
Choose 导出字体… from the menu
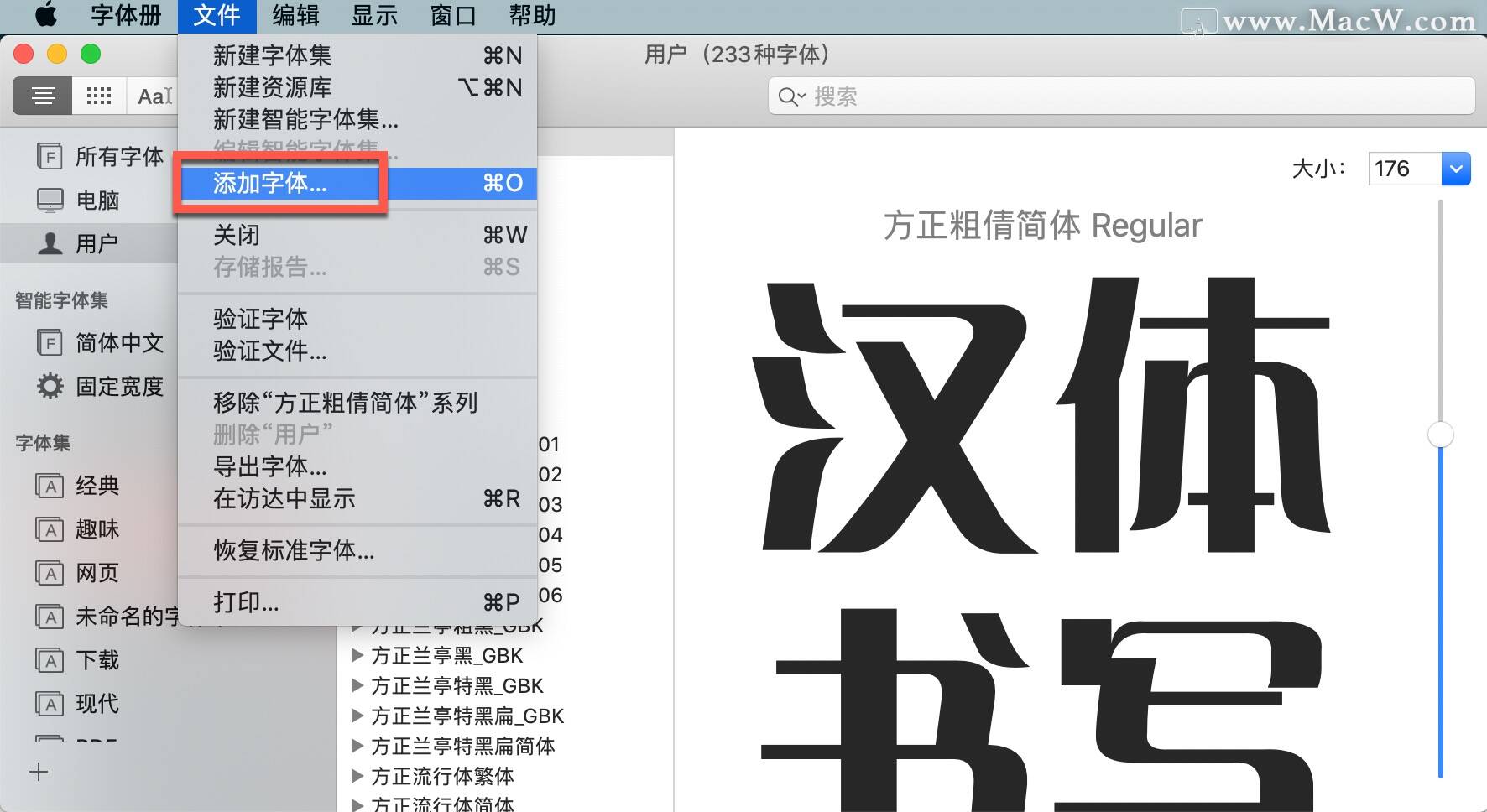pos(357,466)
